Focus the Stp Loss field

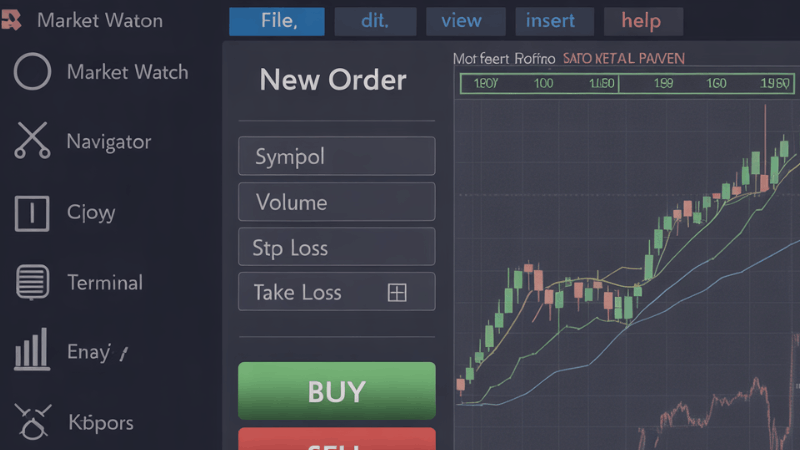[x=337, y=247]
